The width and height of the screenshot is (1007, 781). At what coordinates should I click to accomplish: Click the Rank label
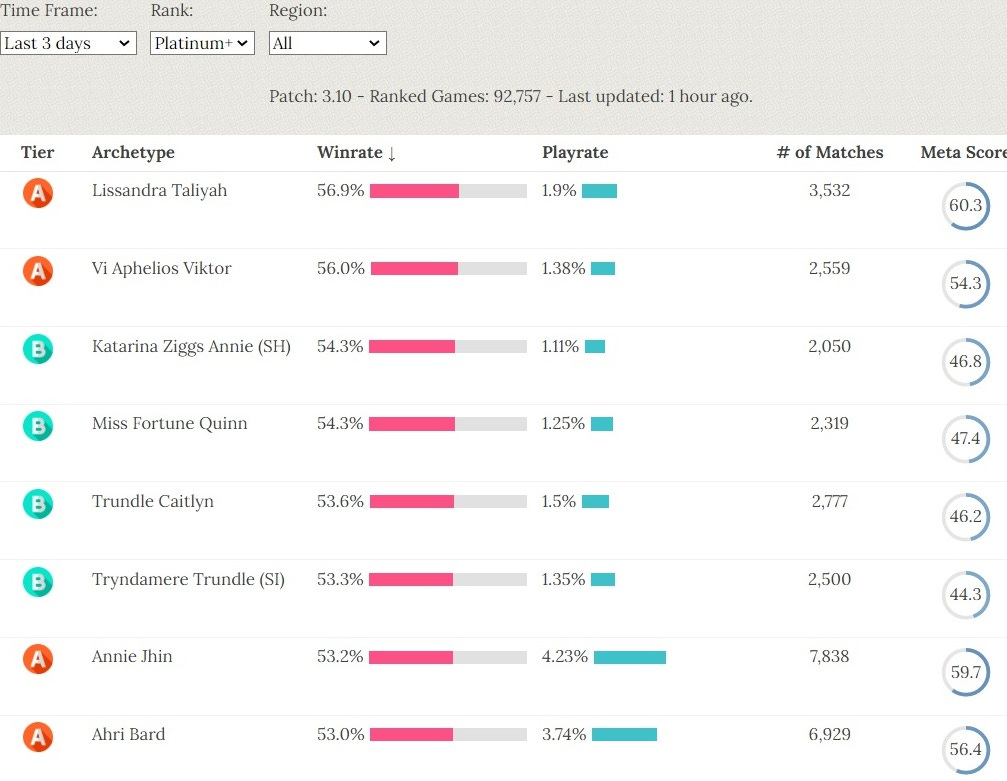pyautogui.click(x=171, y=10)
